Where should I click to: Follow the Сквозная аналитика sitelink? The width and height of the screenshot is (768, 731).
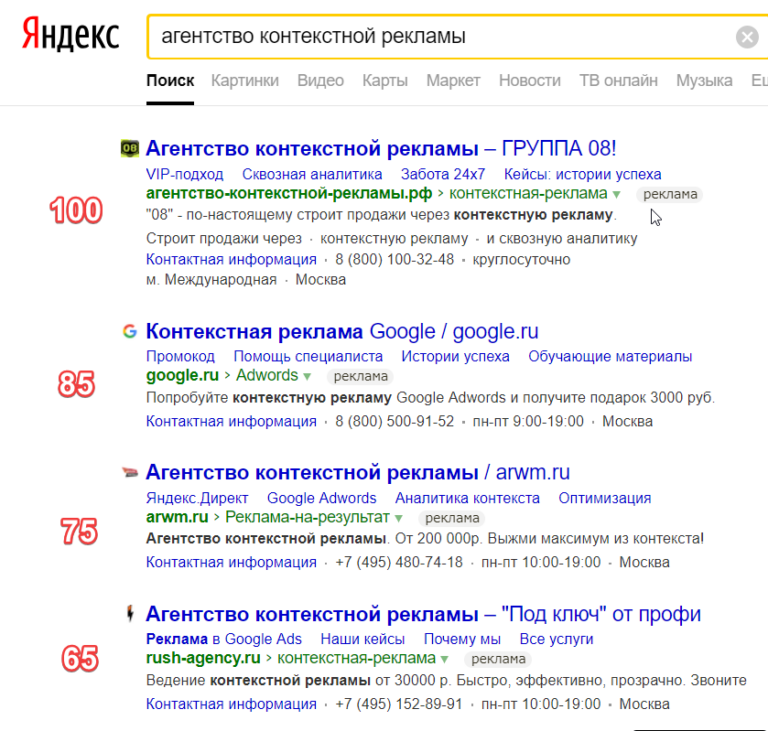point(312,174)
